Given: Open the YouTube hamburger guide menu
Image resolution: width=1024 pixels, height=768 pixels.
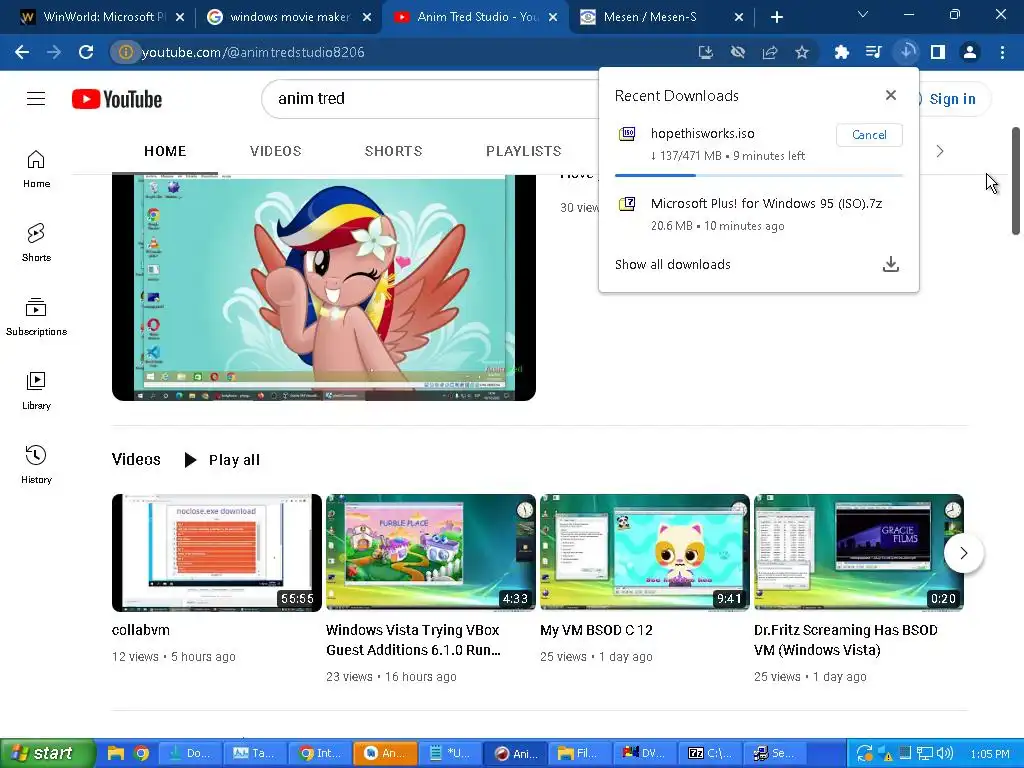Looking at the screenshot, I should click(x=36, y=99).
